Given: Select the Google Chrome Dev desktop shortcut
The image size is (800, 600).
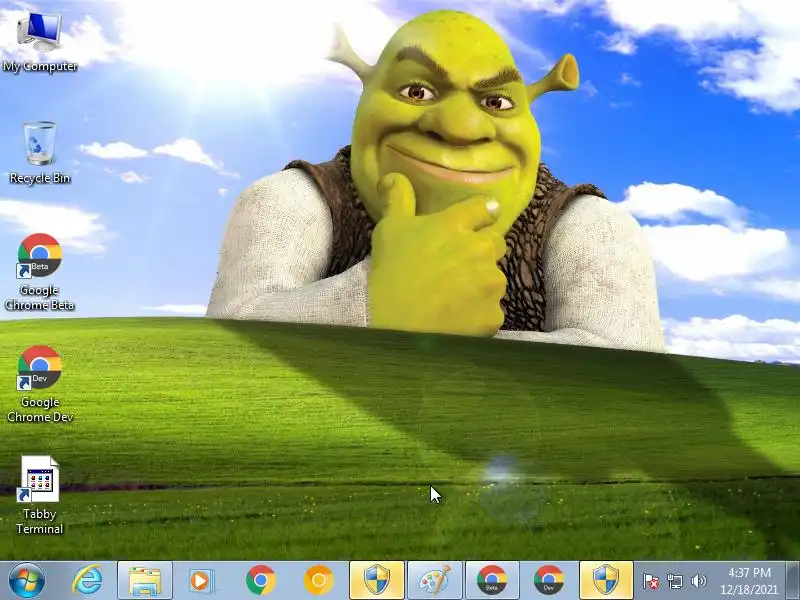Looking at the screenshot, I should coord(40,384).
